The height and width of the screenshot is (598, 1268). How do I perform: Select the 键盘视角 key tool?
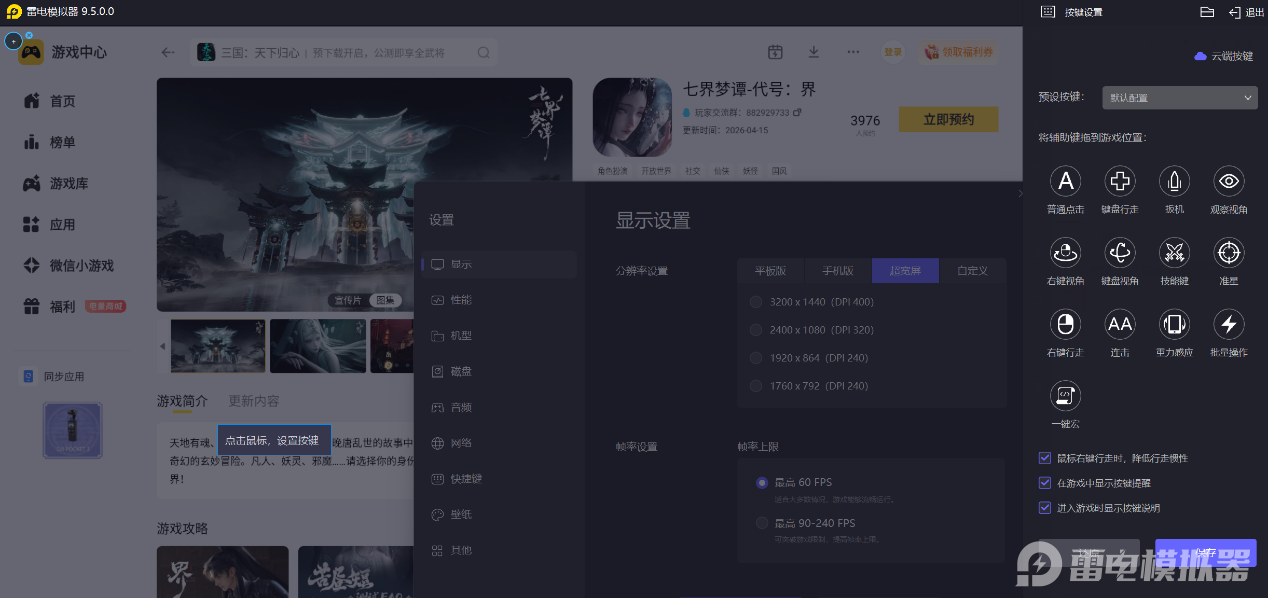(x=1120, y=252)
